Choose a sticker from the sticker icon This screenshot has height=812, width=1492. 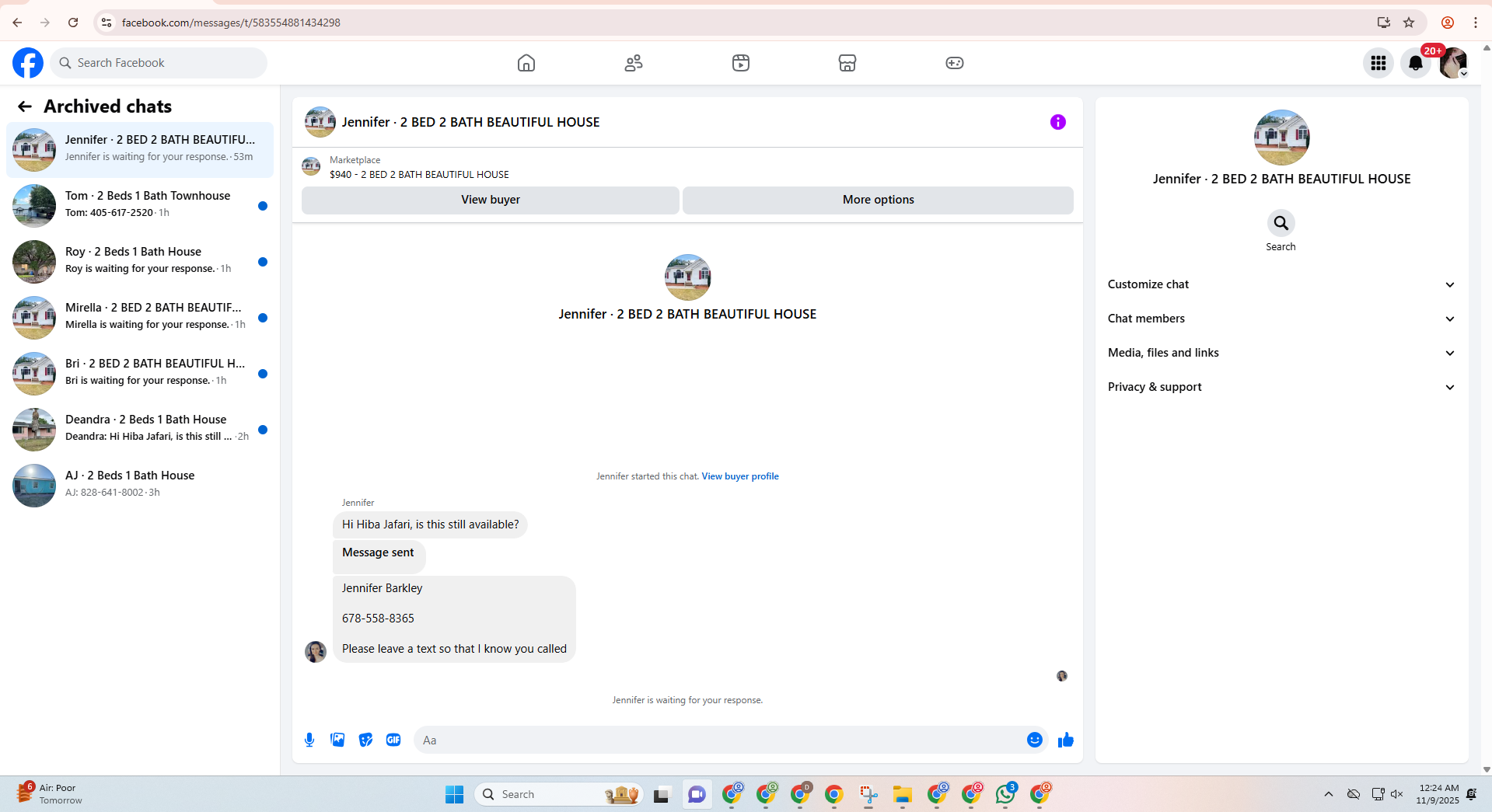coord(365,740)
